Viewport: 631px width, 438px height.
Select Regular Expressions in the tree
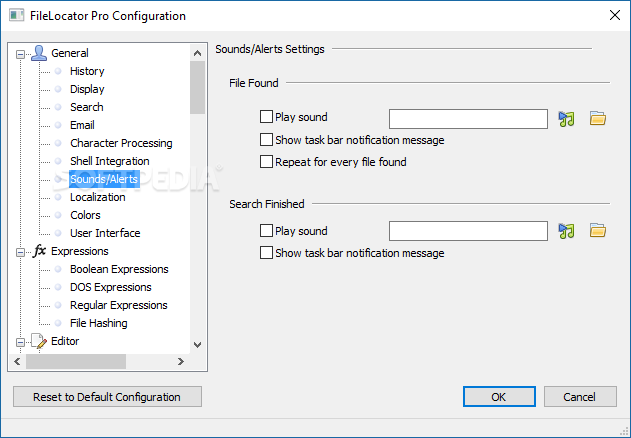tap(118, 305)
